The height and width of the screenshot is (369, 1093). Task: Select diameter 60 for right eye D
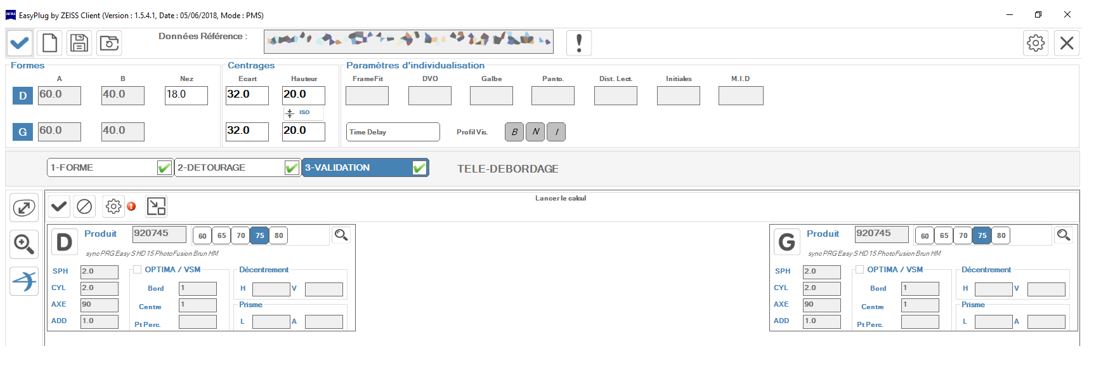[x=202, y=236]
